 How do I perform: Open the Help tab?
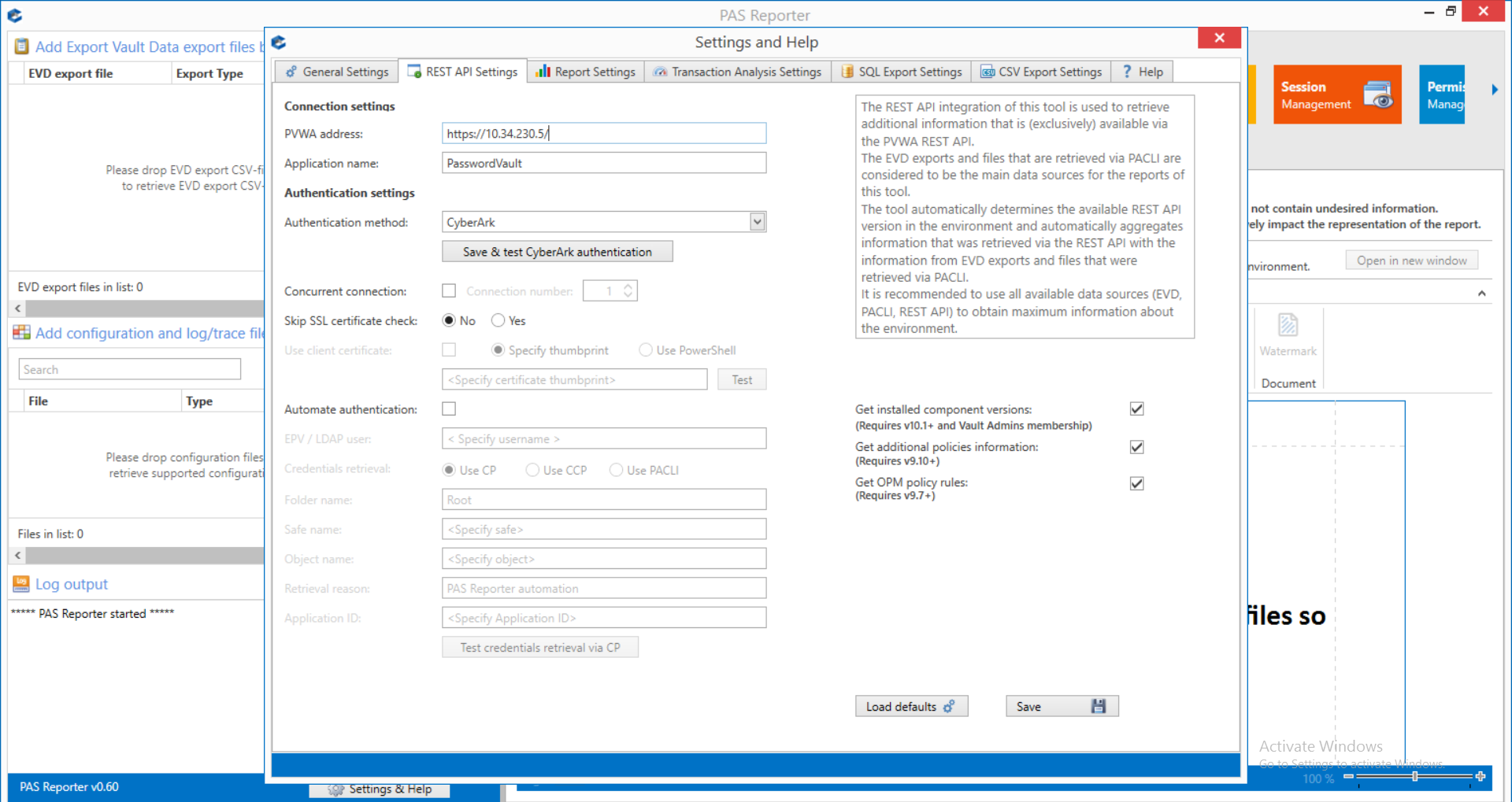(x=1142, y=72)
